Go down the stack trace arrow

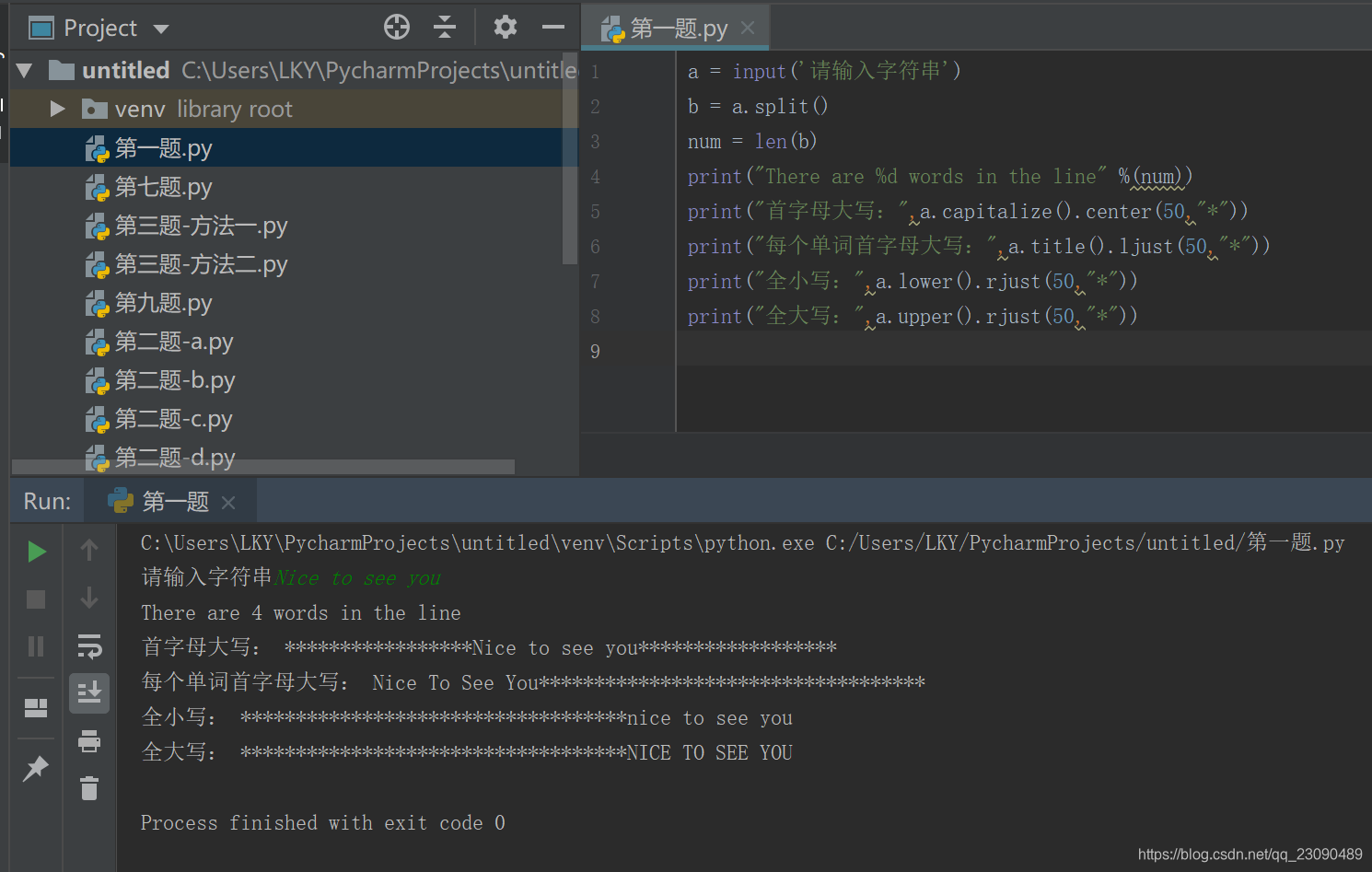click(x=89, y=599)
